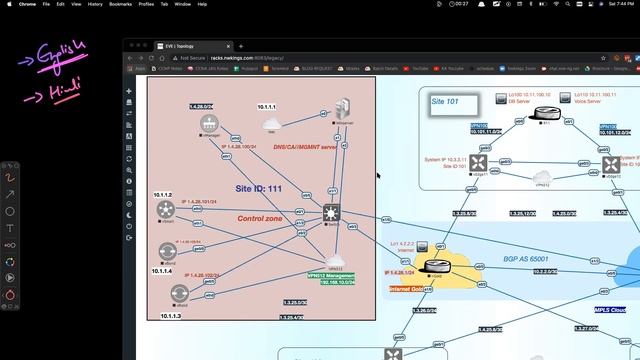640x360 pixels.
Task: Click the router icon on Internet Gold cloud
Action: click(x=437, y=267)
